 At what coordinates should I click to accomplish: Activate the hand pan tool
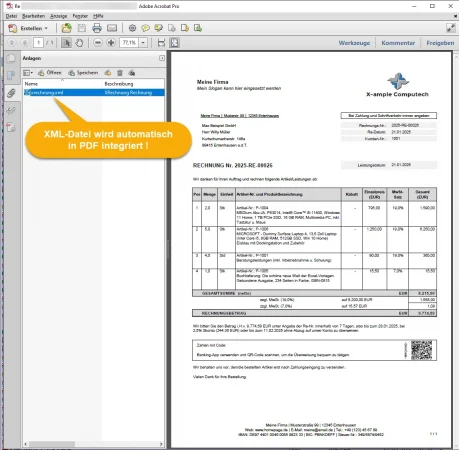pyautogui.click(x=79, y=43)
